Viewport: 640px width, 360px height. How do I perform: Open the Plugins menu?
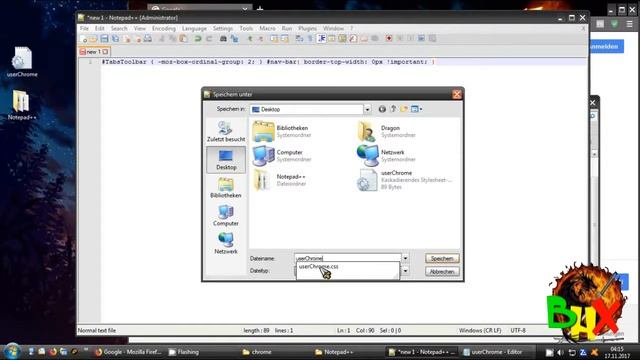[307, 29]
